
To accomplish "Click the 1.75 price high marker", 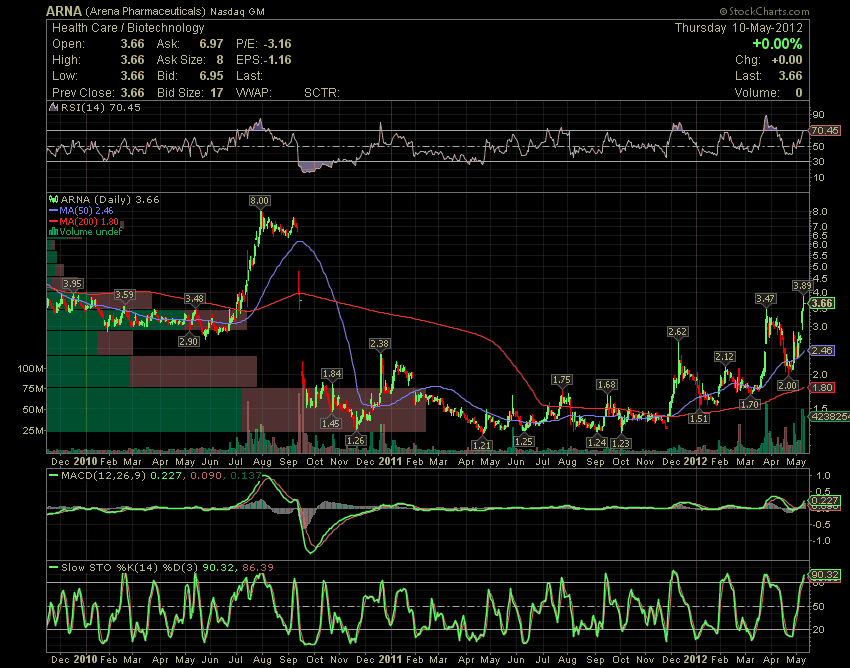I will coord(562,380).
